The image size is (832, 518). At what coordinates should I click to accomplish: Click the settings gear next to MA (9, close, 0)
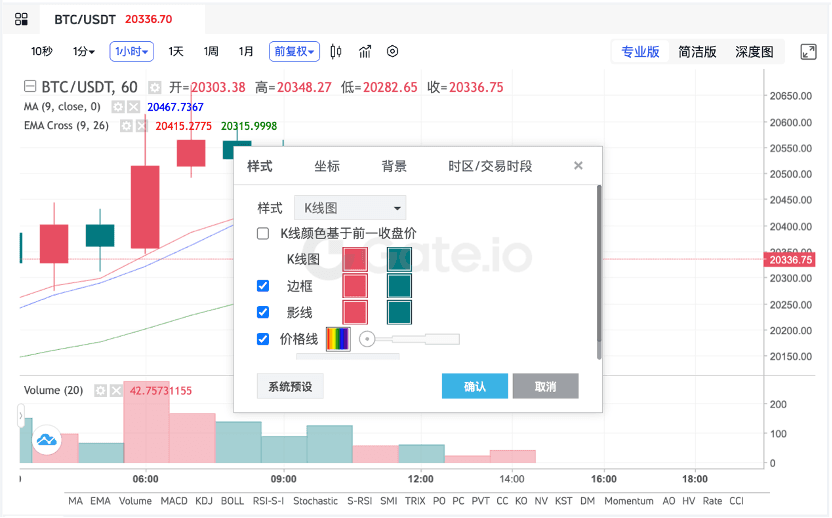[x=118, y=107]
